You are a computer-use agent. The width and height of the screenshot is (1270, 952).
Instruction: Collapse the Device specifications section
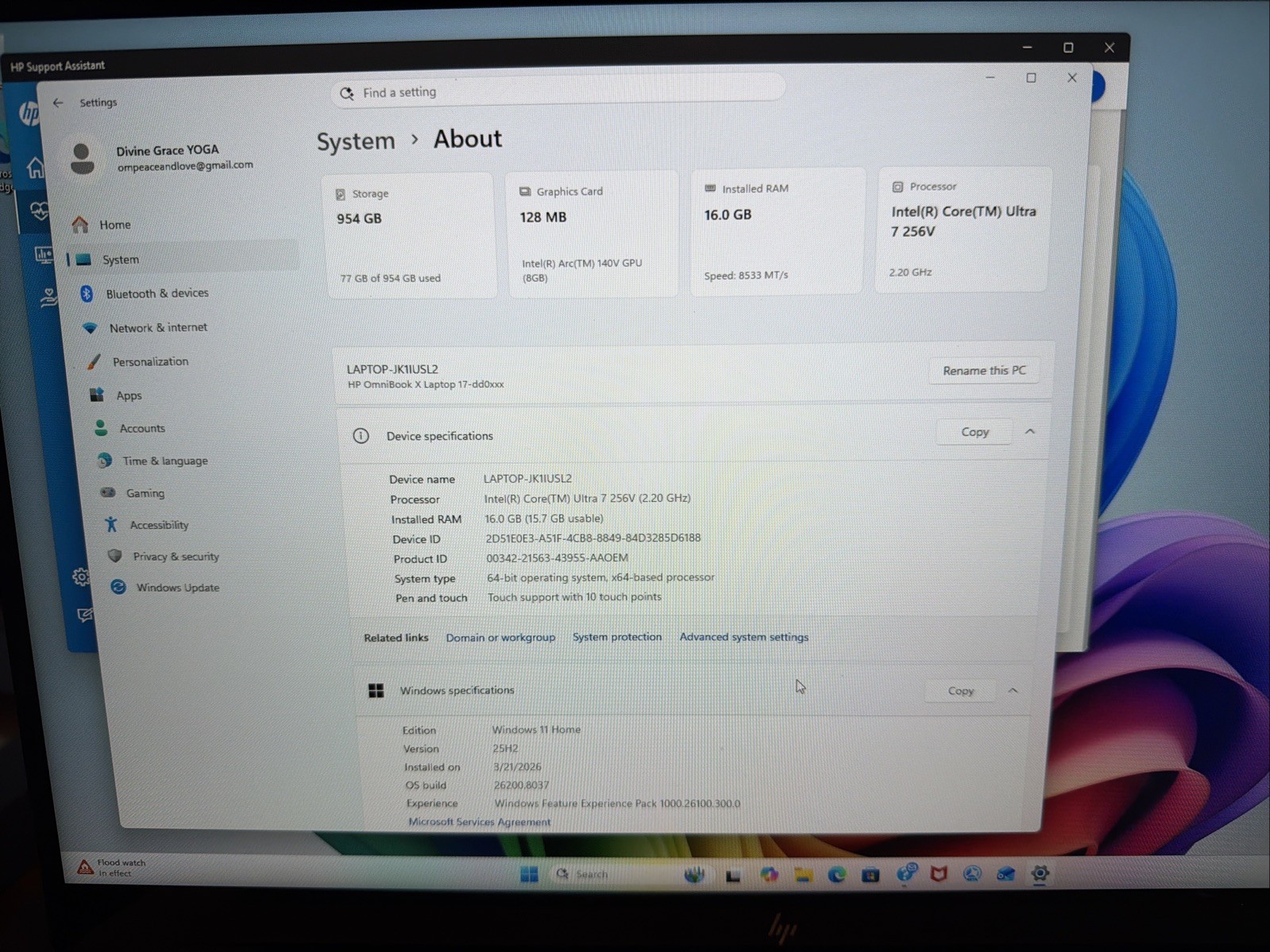(1030, 431)
